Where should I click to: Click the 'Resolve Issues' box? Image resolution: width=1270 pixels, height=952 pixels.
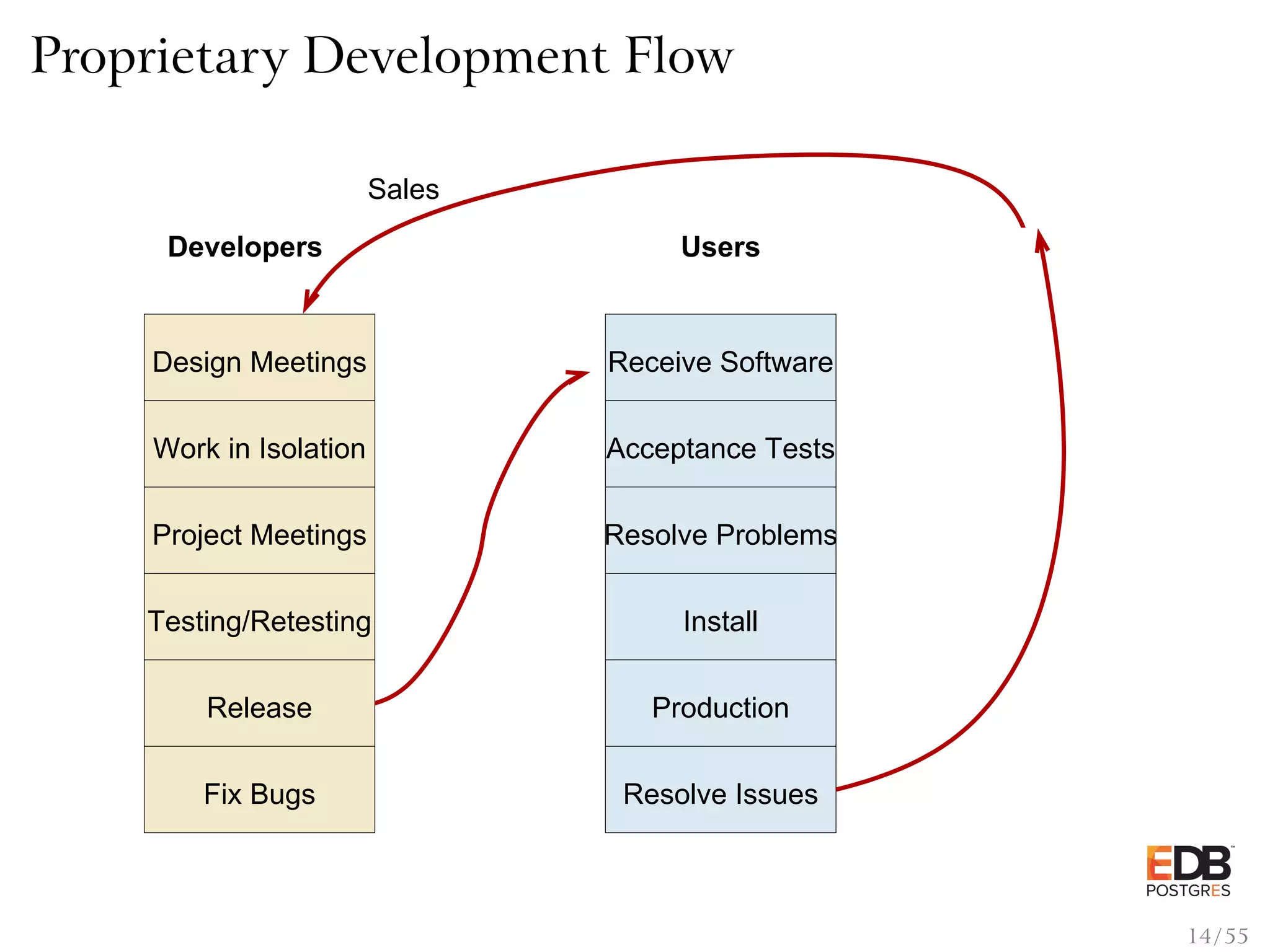[721, 790]
